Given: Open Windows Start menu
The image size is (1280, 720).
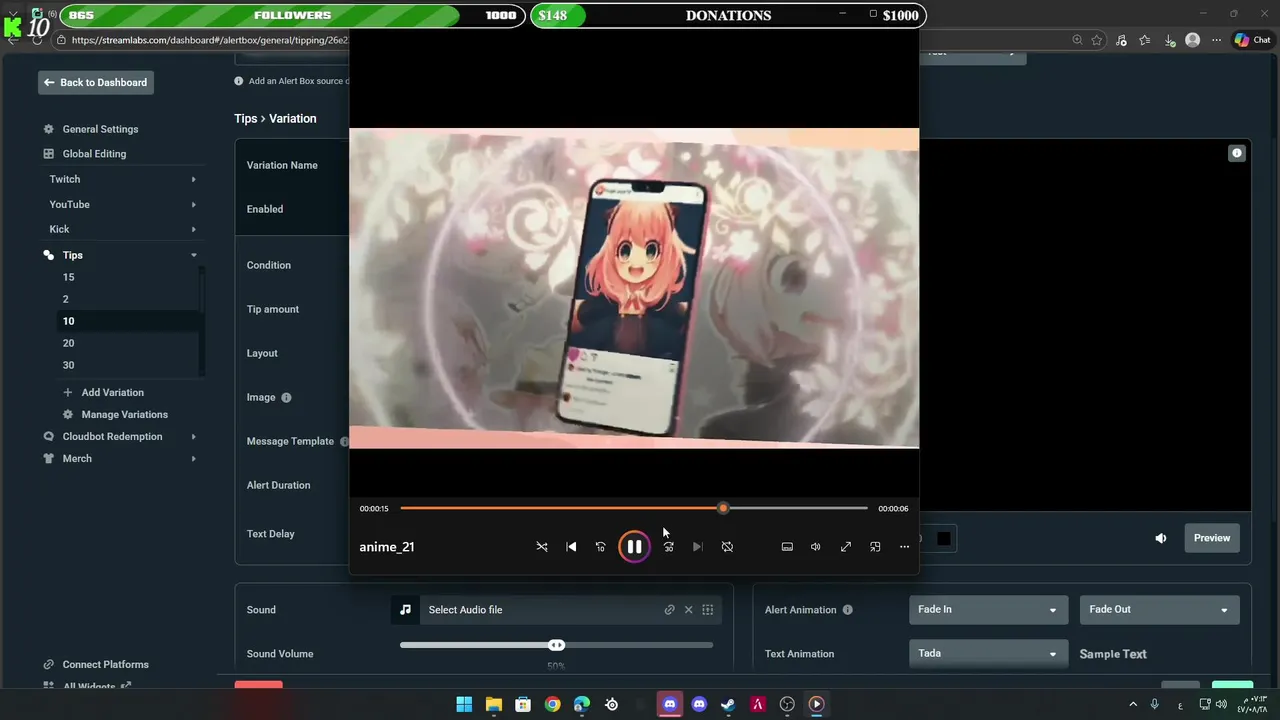Looking at the screenshot, I should coord(464,704).
